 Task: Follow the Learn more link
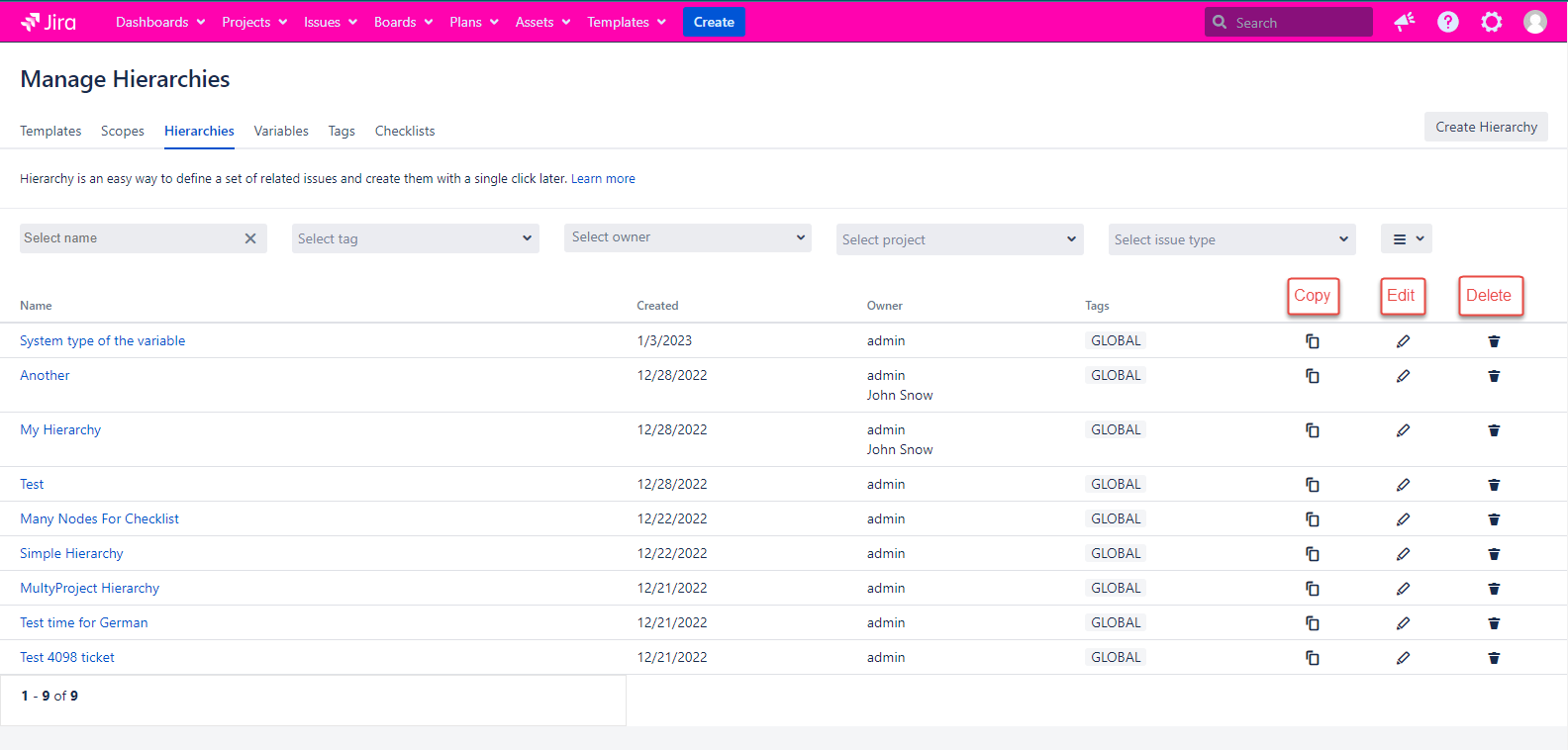click(603, 179)
